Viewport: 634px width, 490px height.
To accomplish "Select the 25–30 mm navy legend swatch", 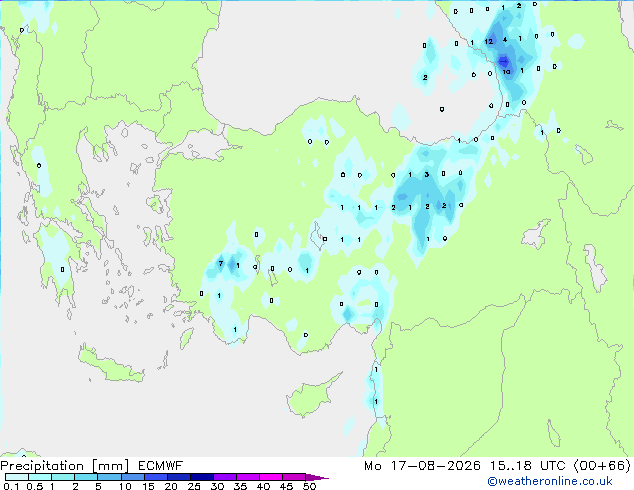I will pos(202,477).
